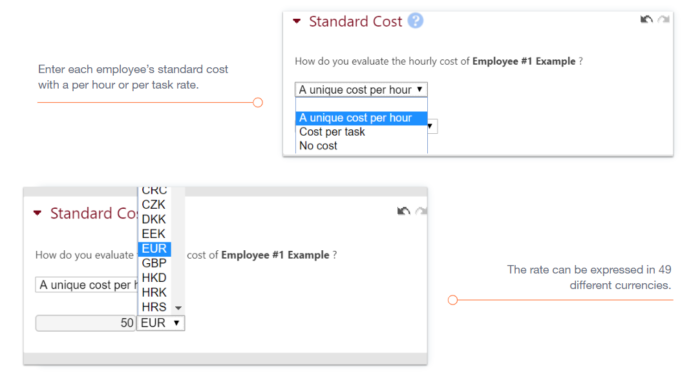Select 'Cost per task' option

coord(361,132)
